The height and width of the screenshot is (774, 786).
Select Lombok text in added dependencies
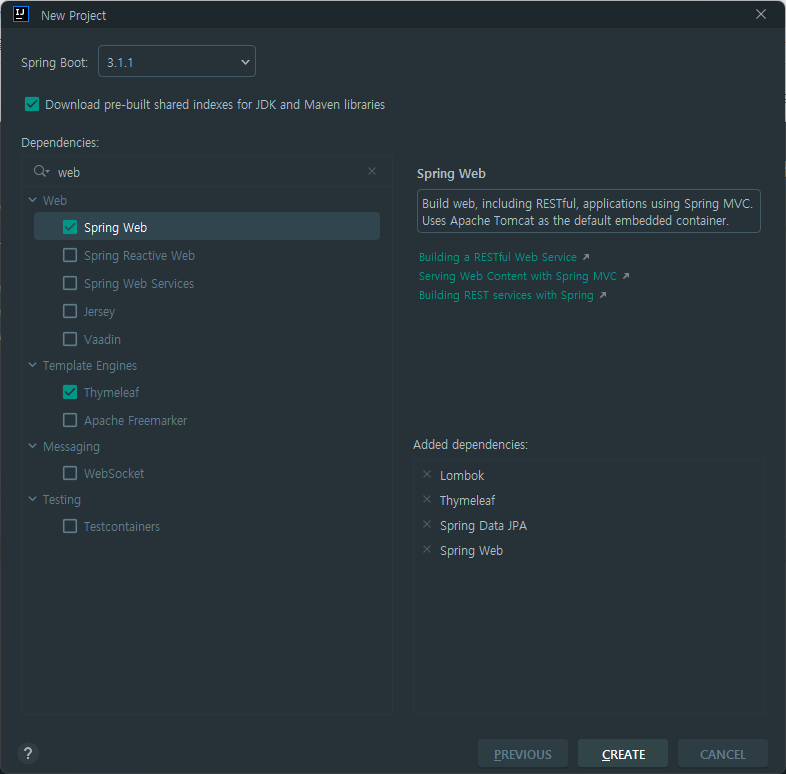click(462, 475)
